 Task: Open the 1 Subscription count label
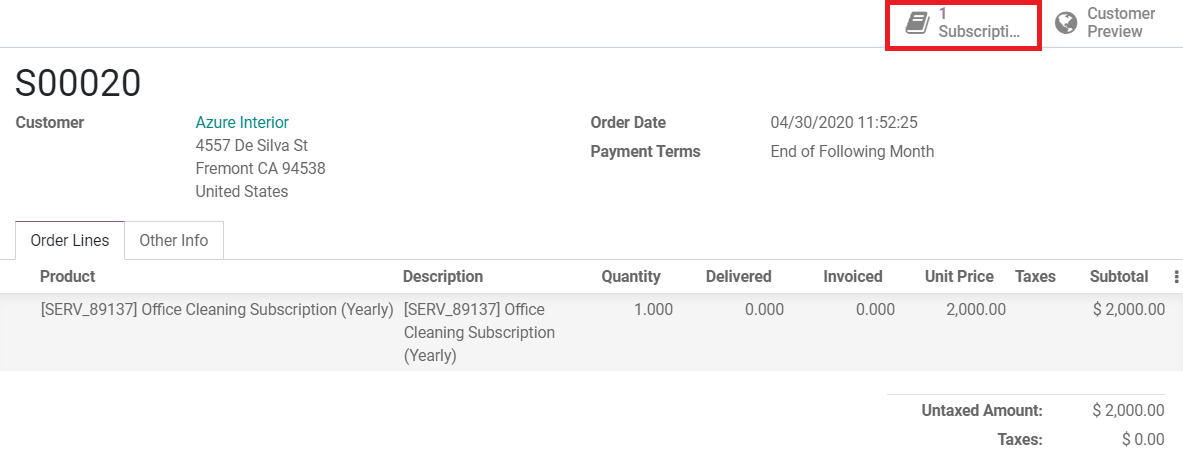tap(979, 23)
